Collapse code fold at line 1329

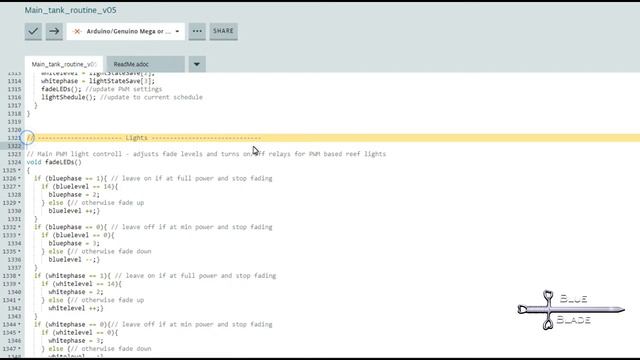(19, 203)
